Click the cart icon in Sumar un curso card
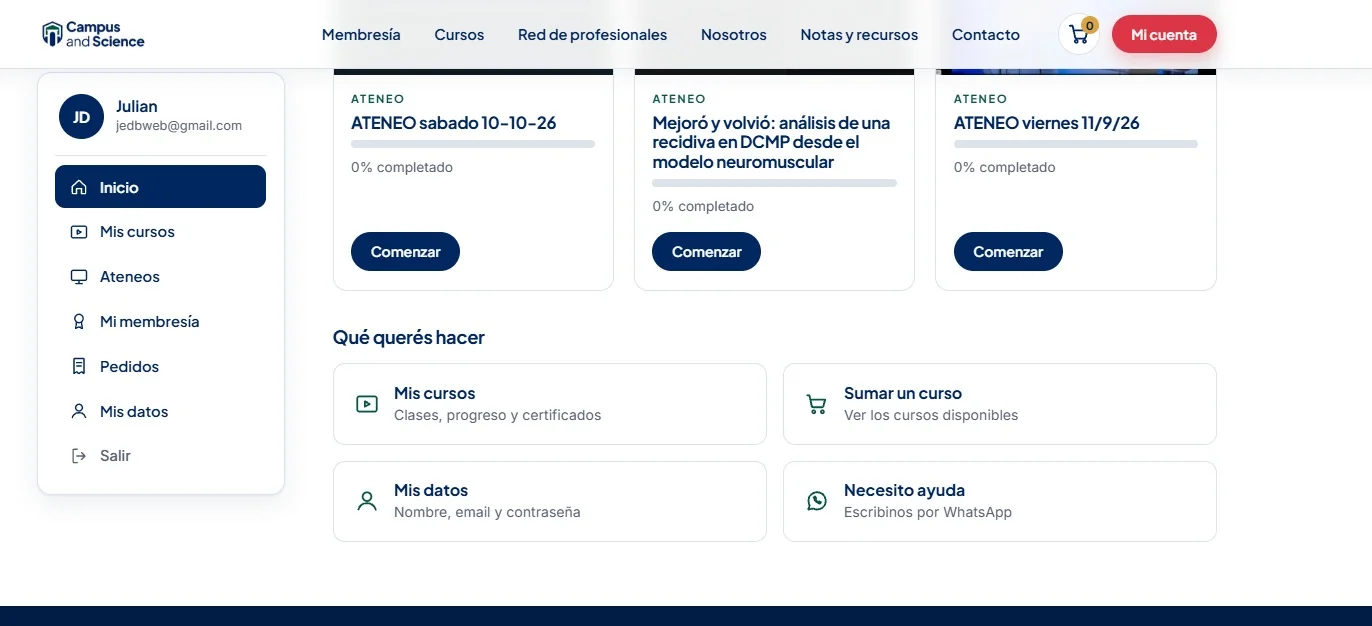This screenshot has width=1372, height=626. pos(817,404)
